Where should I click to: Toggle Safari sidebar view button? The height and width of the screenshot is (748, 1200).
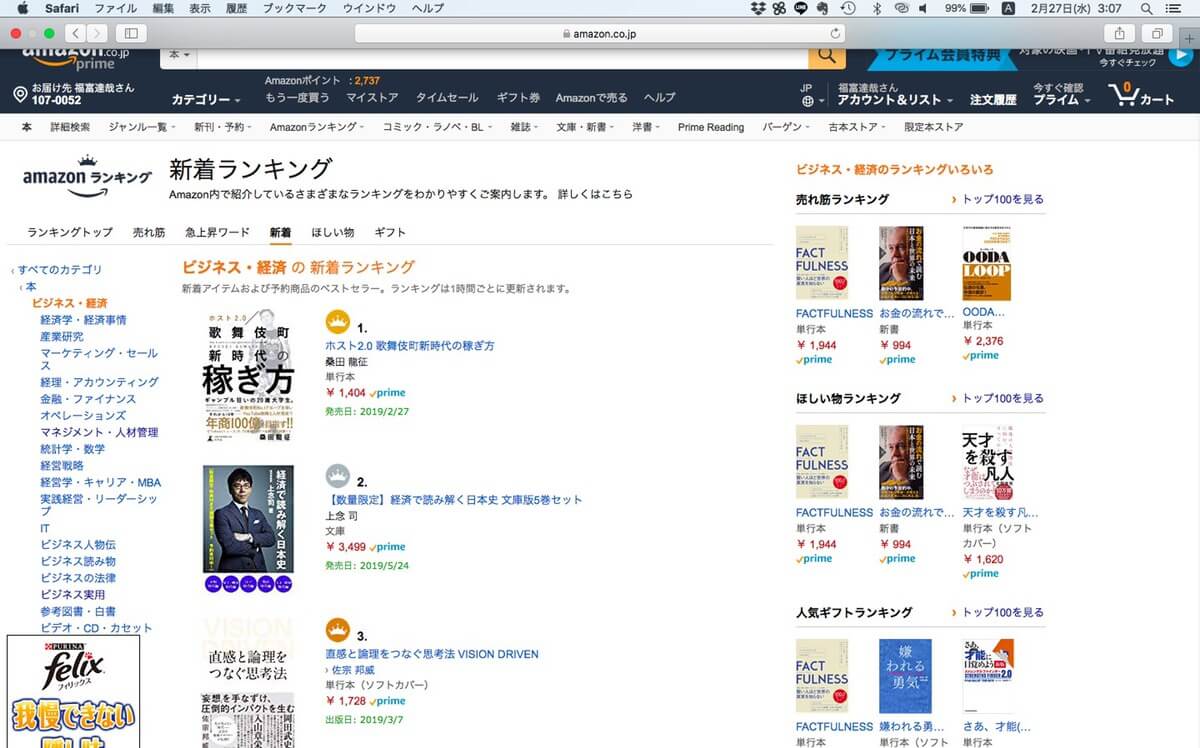tap(131, 34)
